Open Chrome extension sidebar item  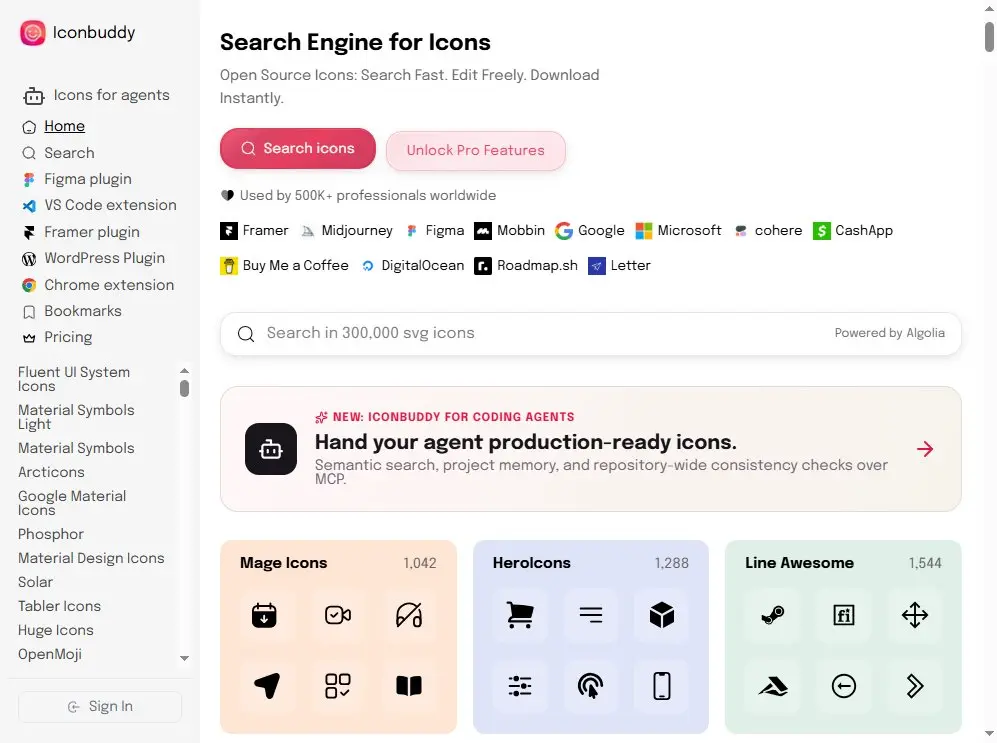tap(109, 285)
